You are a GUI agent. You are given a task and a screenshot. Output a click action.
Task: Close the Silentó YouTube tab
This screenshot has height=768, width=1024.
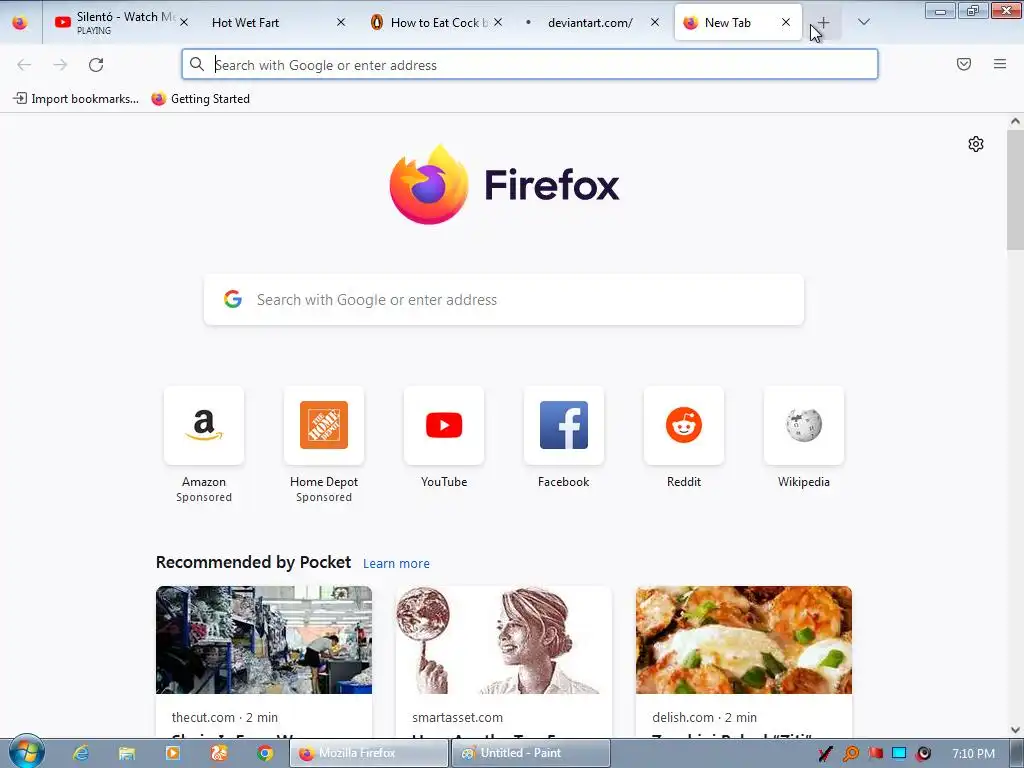[184, 22]
